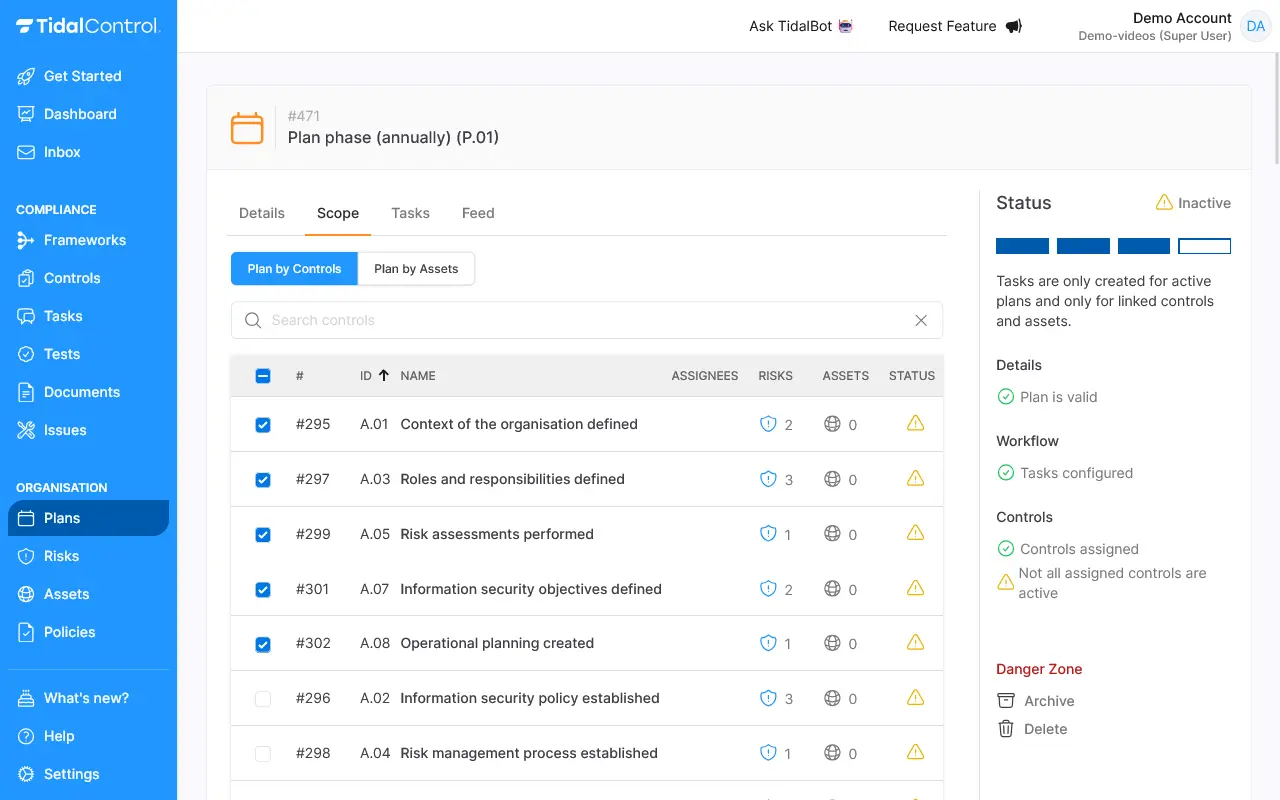
Task: Open the DA account avatar
Action: 1255,26
